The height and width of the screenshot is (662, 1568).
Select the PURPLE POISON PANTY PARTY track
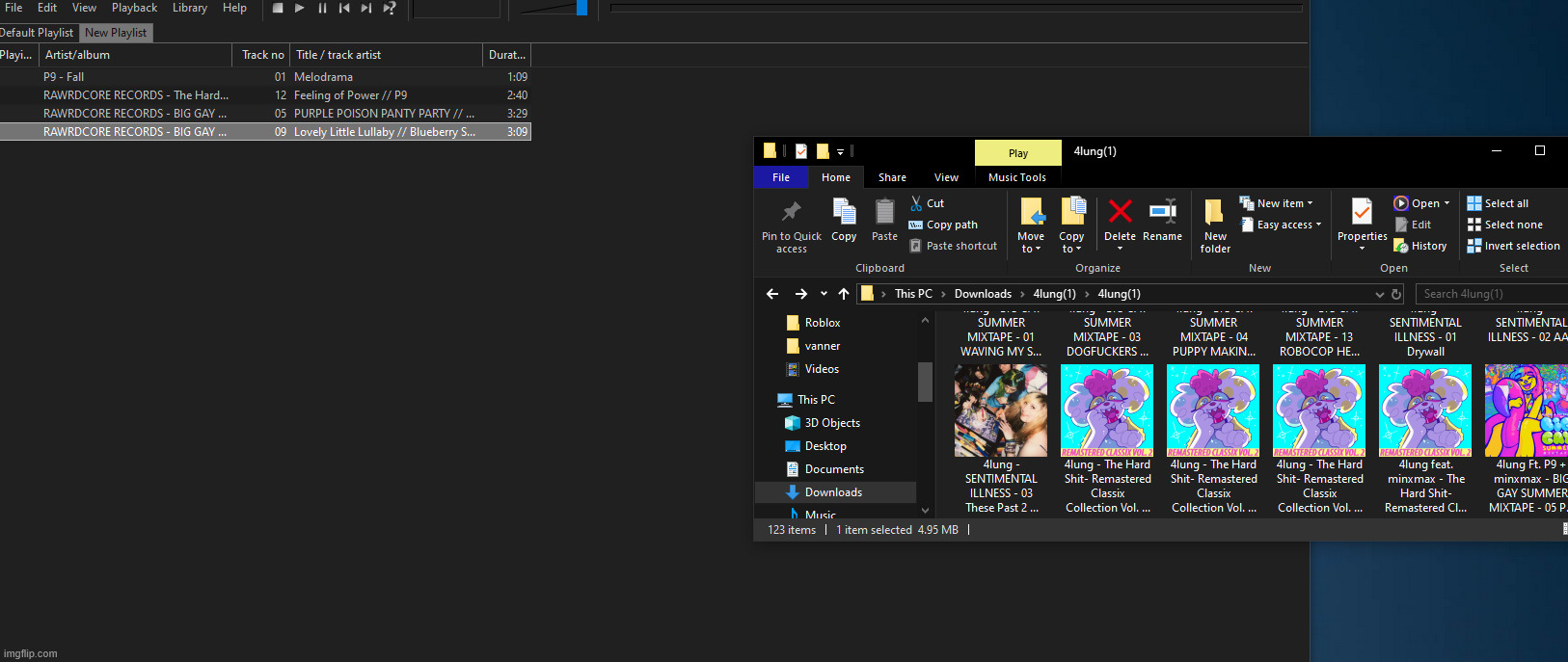tap(265, 114)
